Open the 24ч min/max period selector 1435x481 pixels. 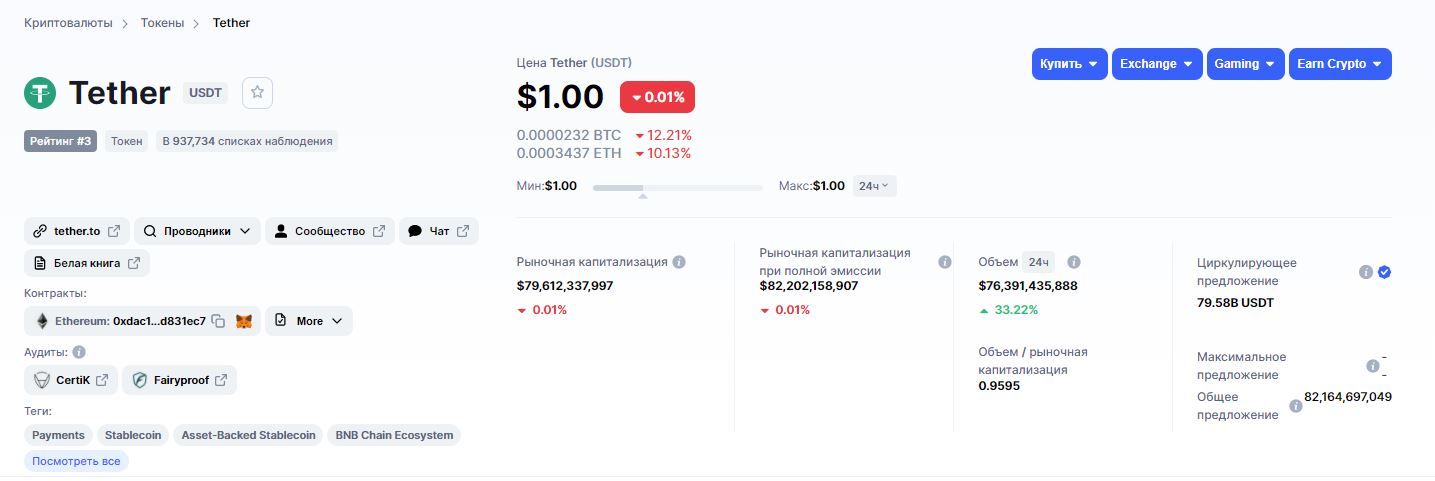click(x=874, y=186)
